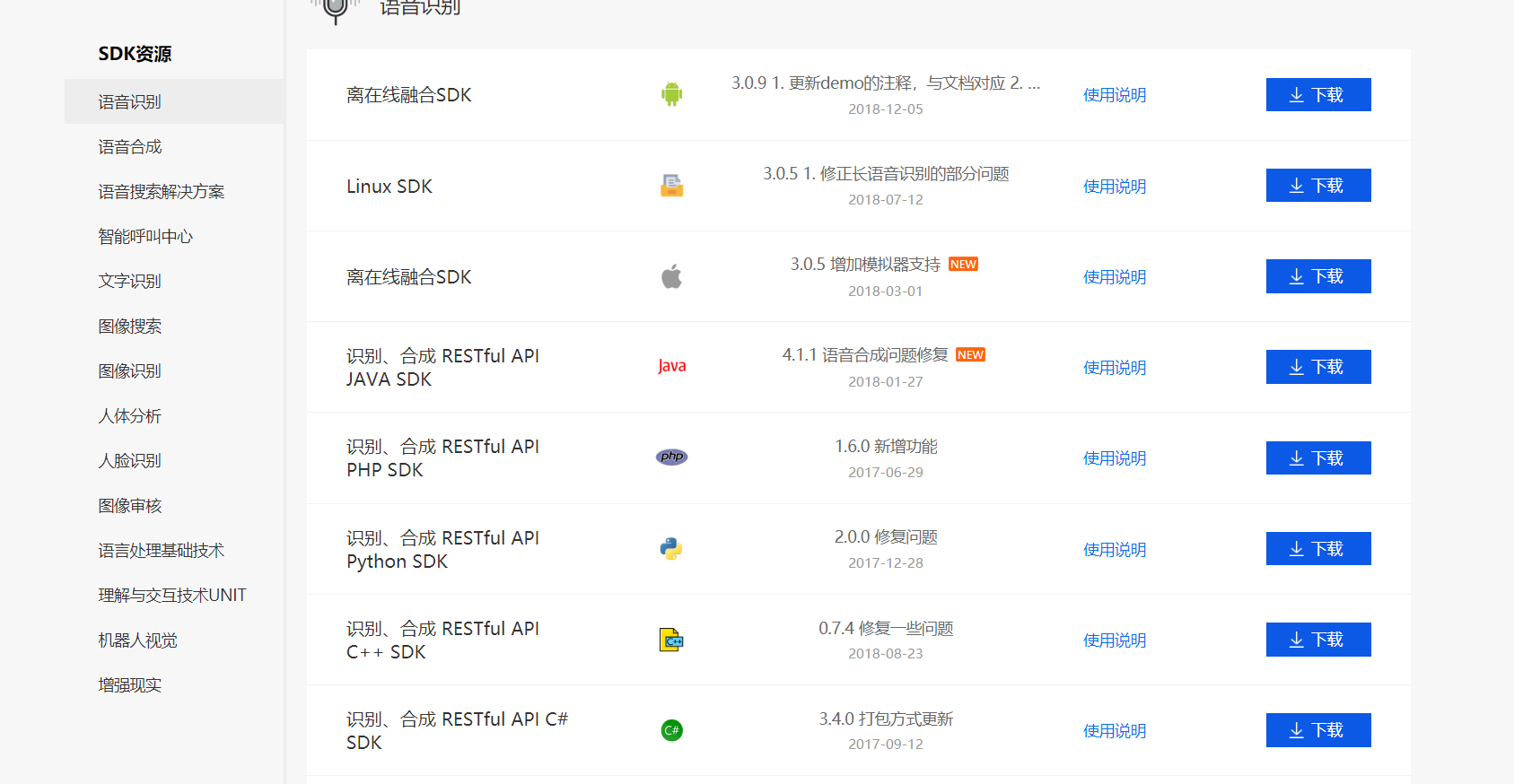1514x784 pixels.
Task: Click version note 3.0.5 修正长语音识别的部分问题
Action: pyautogui.click(x=886, y=174)
